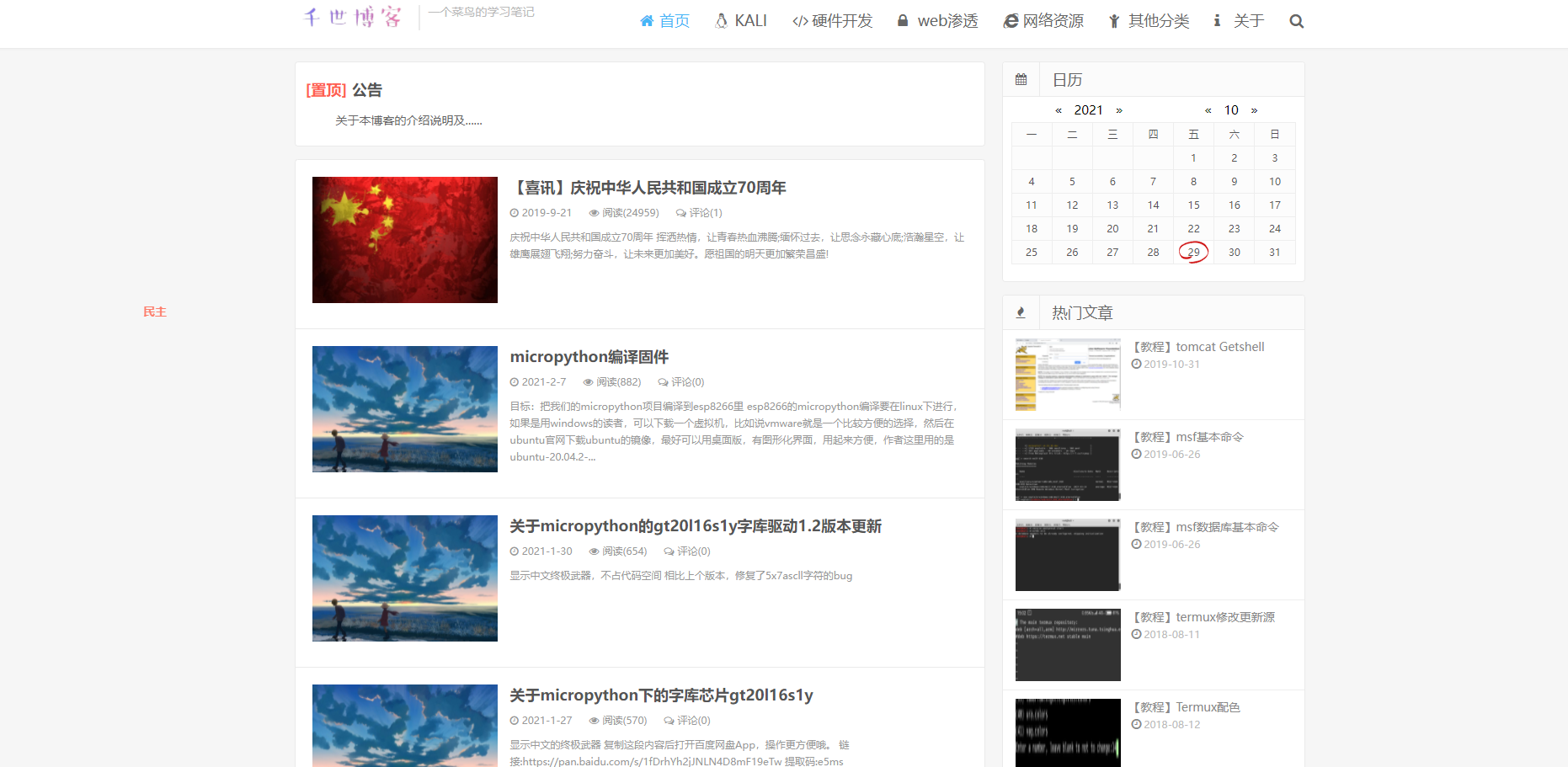Click the red flag article thumbnail
The height and width of the screenshot is (767, 1568).
[x=405, y=240]
